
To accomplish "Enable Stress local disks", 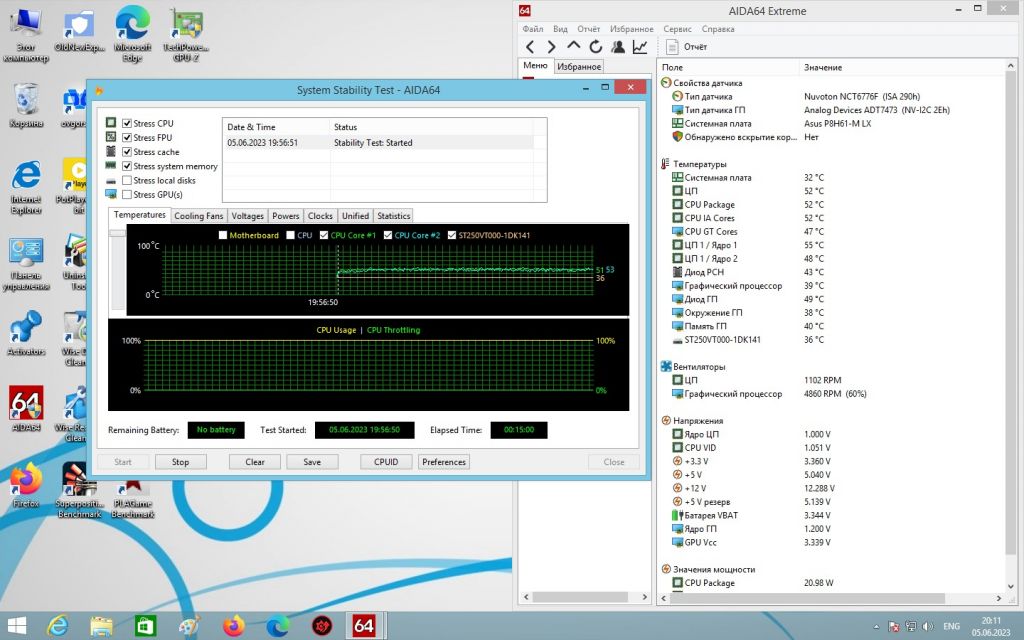I will click(x=127, y=181).
